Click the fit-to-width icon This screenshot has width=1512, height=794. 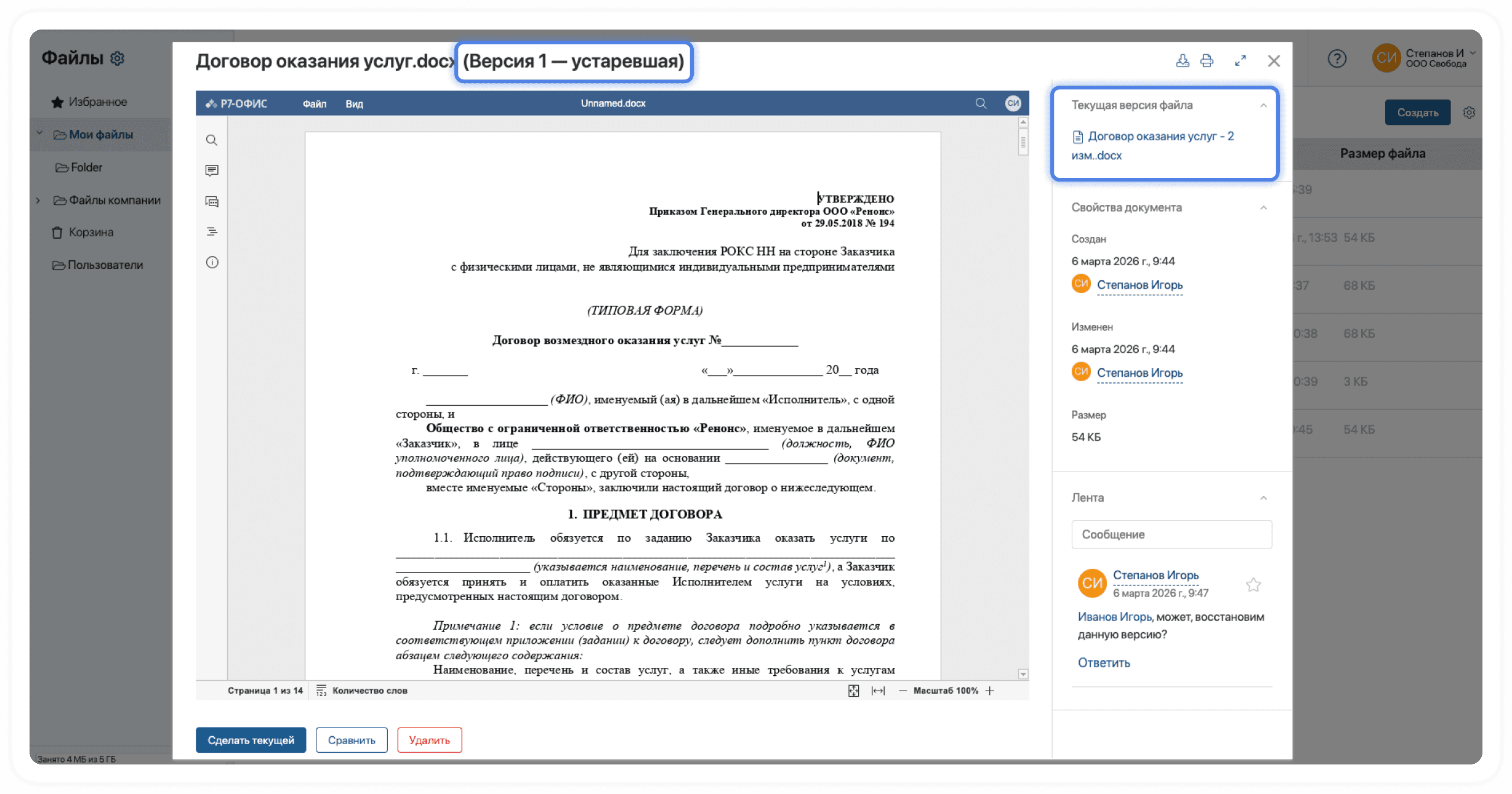pyautogui.click(x=878, y=691)
